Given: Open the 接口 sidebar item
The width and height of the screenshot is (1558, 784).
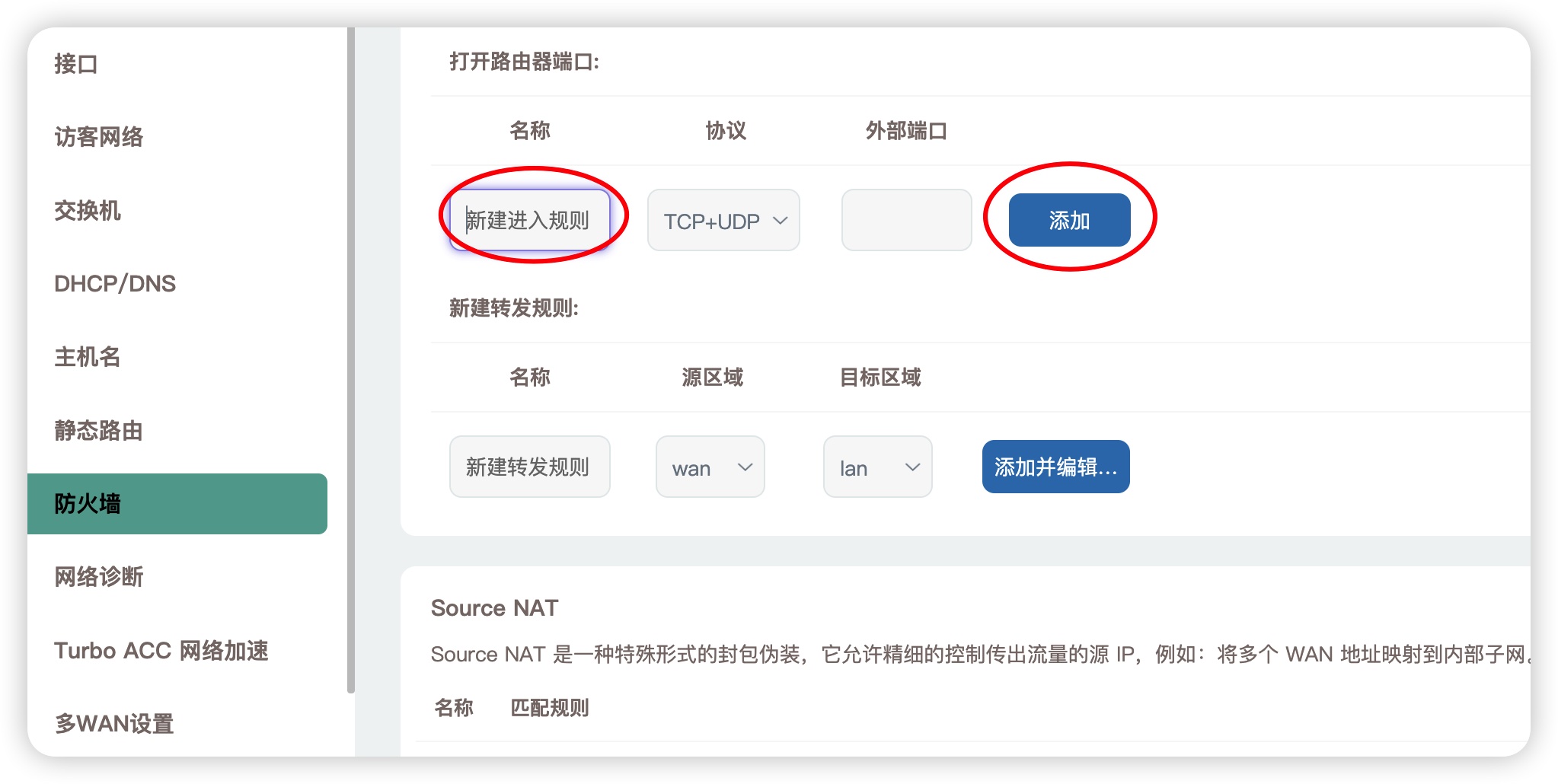Looking at the screenshot, I should [x=75, y=65].
